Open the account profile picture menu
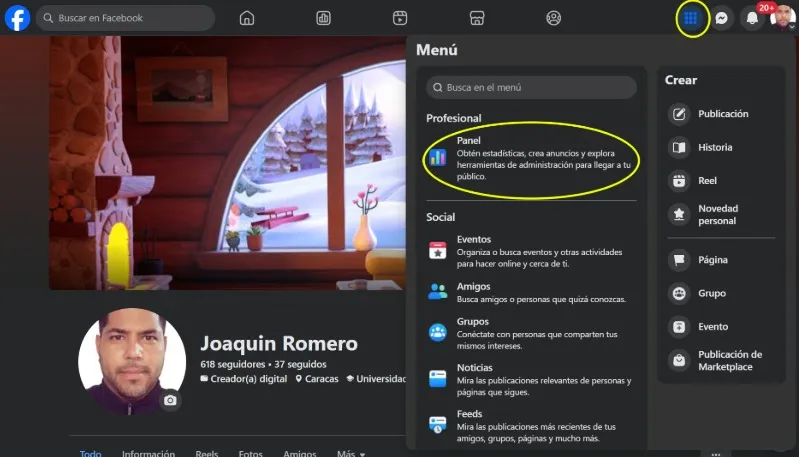The image size is (799, 457). pyautogui.click(x=783, y=18)
